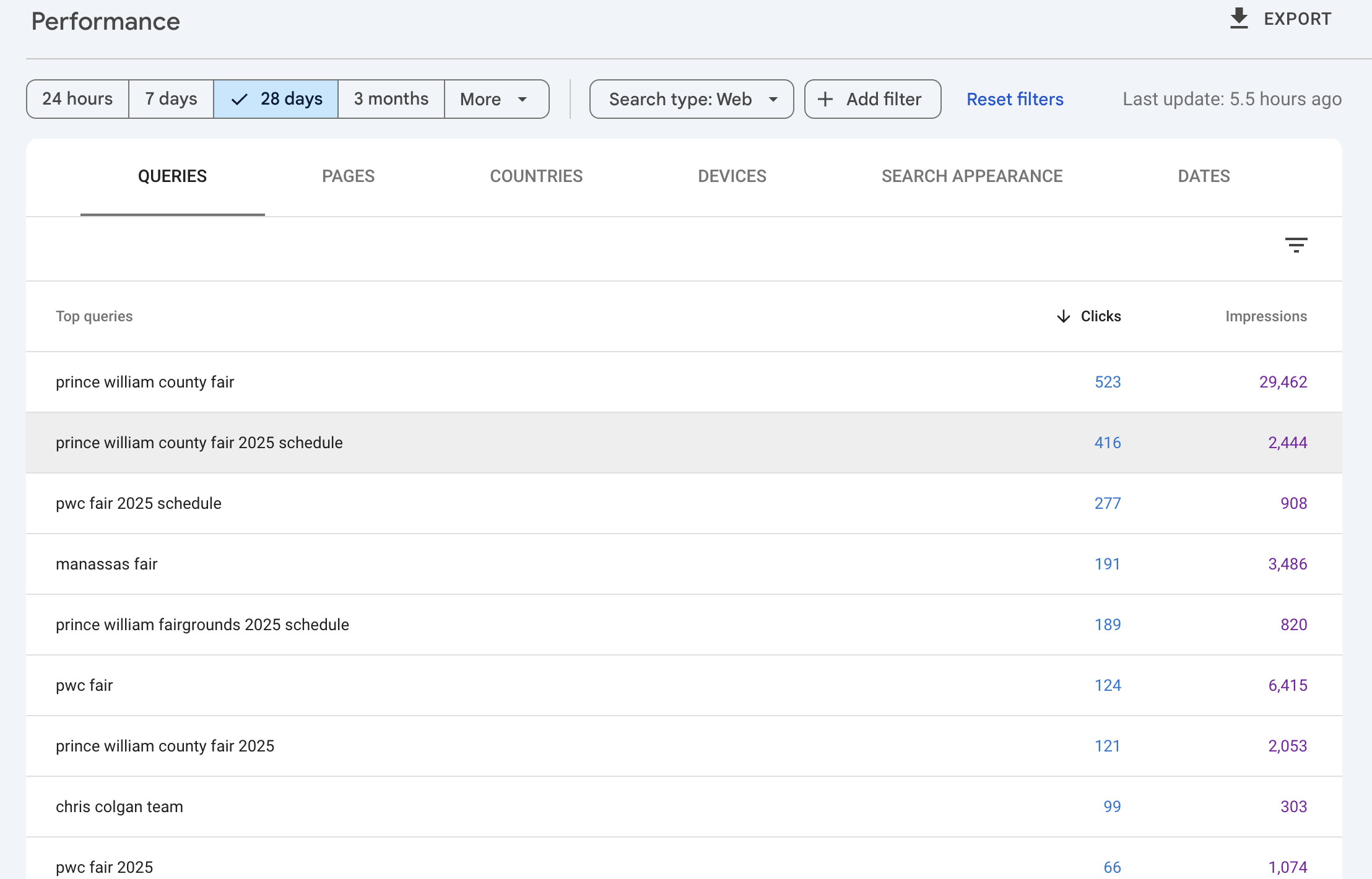This screenshot has width=1372, height=879.
Task: Go to the Dates tab
Action: [x=1204, y=176]
